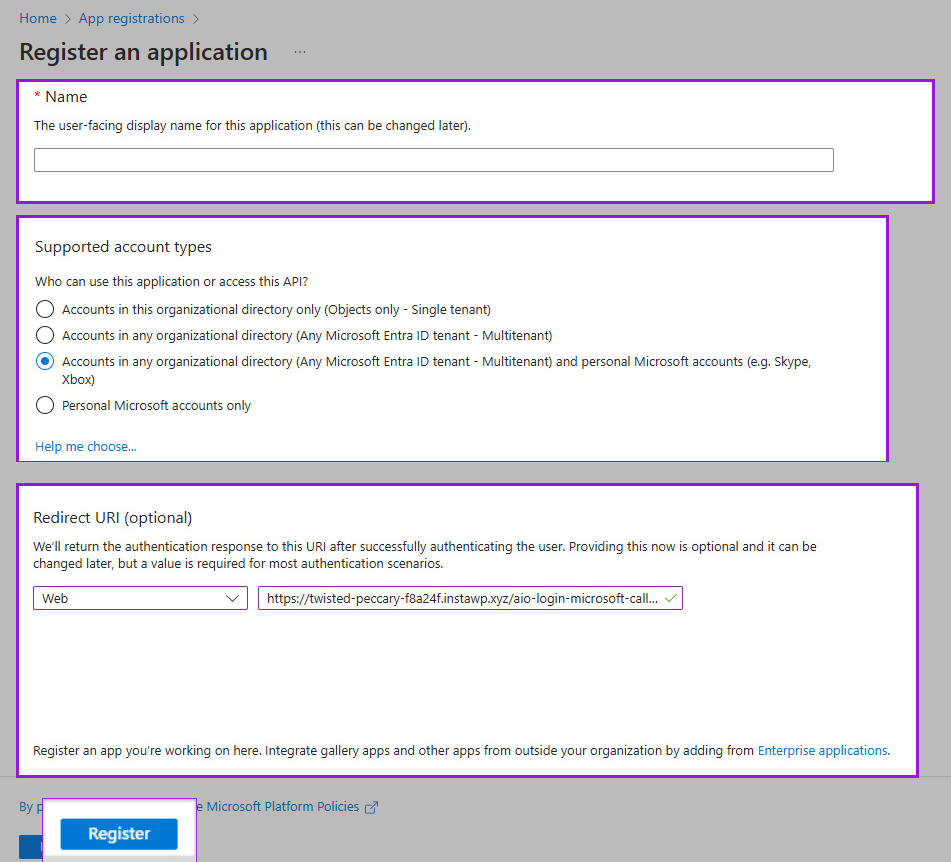
Task: Go to Home in the breadcrumb
Action: [x=38, y=18]
